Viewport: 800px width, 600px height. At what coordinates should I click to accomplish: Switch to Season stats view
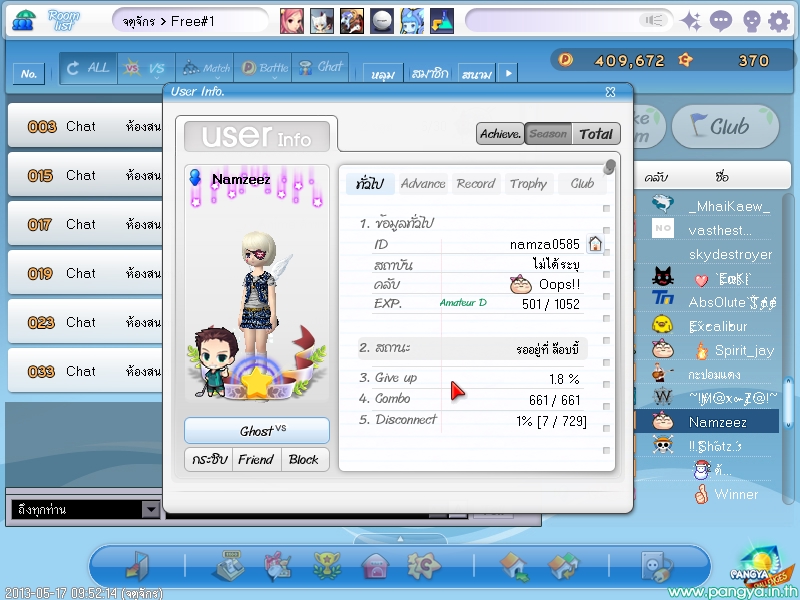click(x=548, y=134)
